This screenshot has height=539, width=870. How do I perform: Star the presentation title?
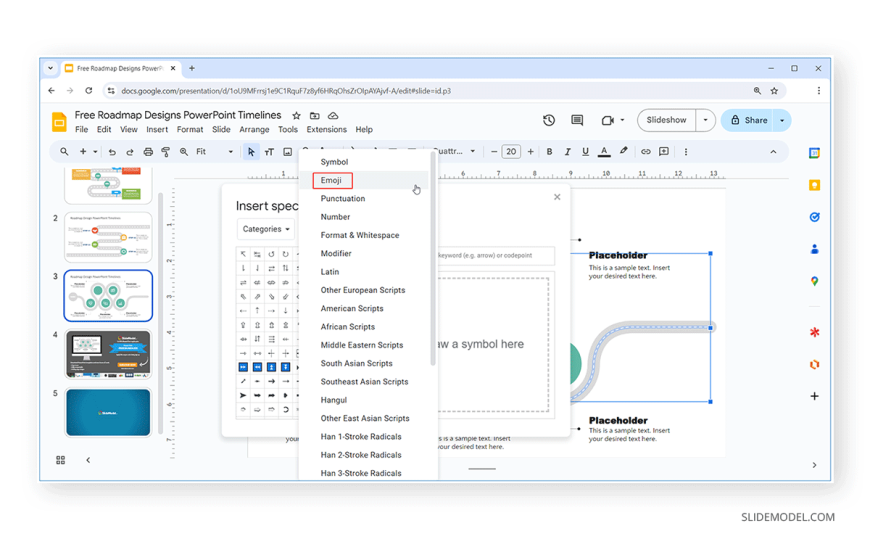pyautogui.click(x=296, y=115)
